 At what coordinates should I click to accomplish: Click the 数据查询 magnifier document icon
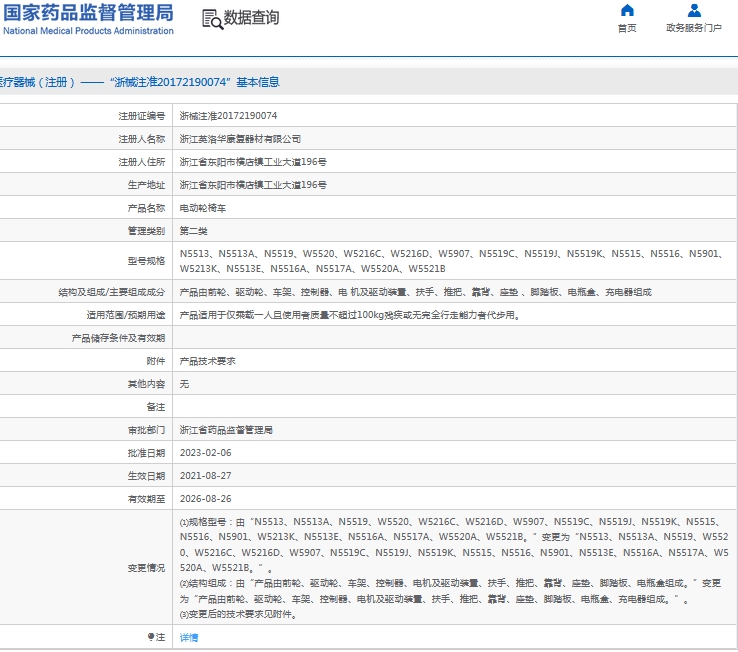(x=212, y=19)
